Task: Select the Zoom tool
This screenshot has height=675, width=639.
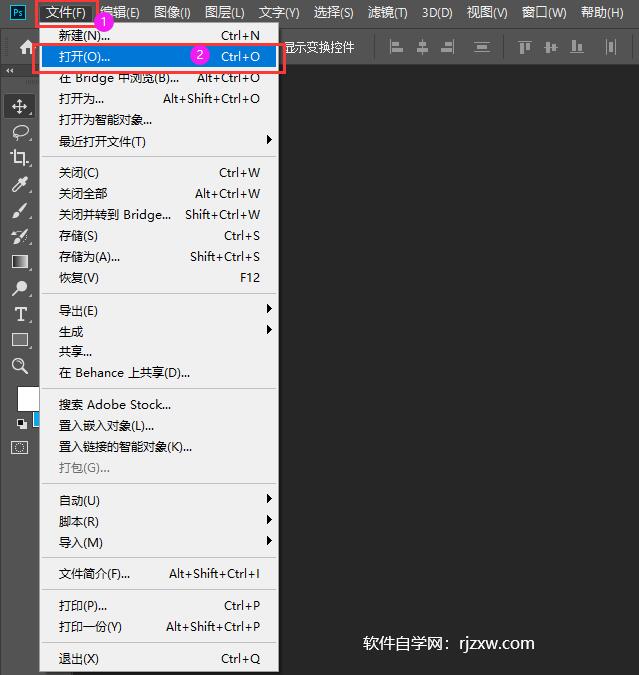Action: [20, 366]
